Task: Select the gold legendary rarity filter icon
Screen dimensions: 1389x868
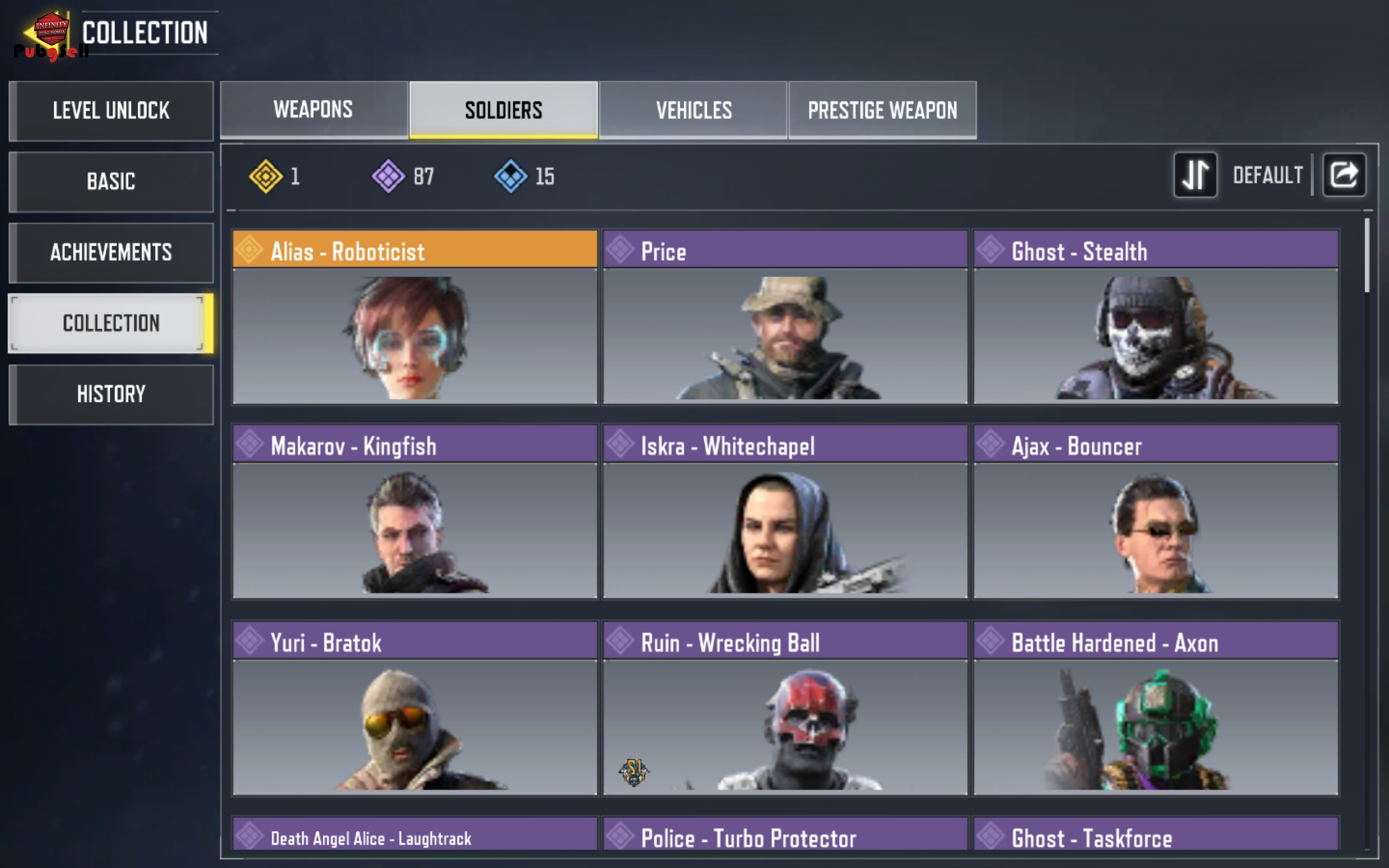Action: coord(266,176)
